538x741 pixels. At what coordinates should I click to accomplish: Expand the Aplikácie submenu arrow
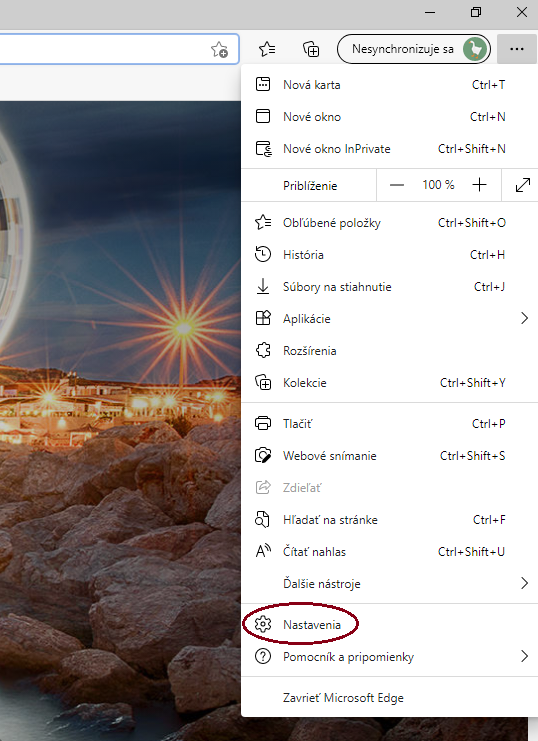coord(524,318)
